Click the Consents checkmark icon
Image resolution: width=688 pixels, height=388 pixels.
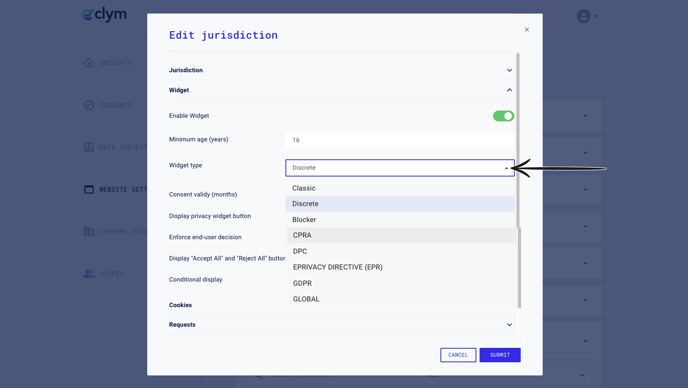point(89,105)
